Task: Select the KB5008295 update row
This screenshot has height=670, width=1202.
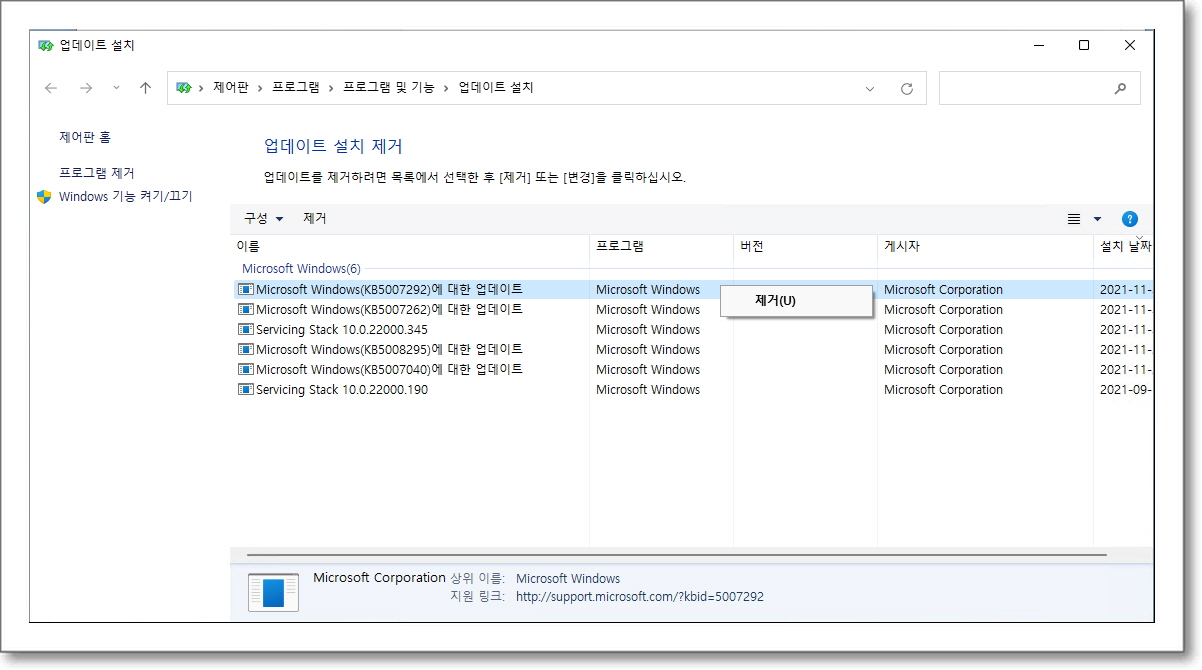Action: tap(693, 350)
